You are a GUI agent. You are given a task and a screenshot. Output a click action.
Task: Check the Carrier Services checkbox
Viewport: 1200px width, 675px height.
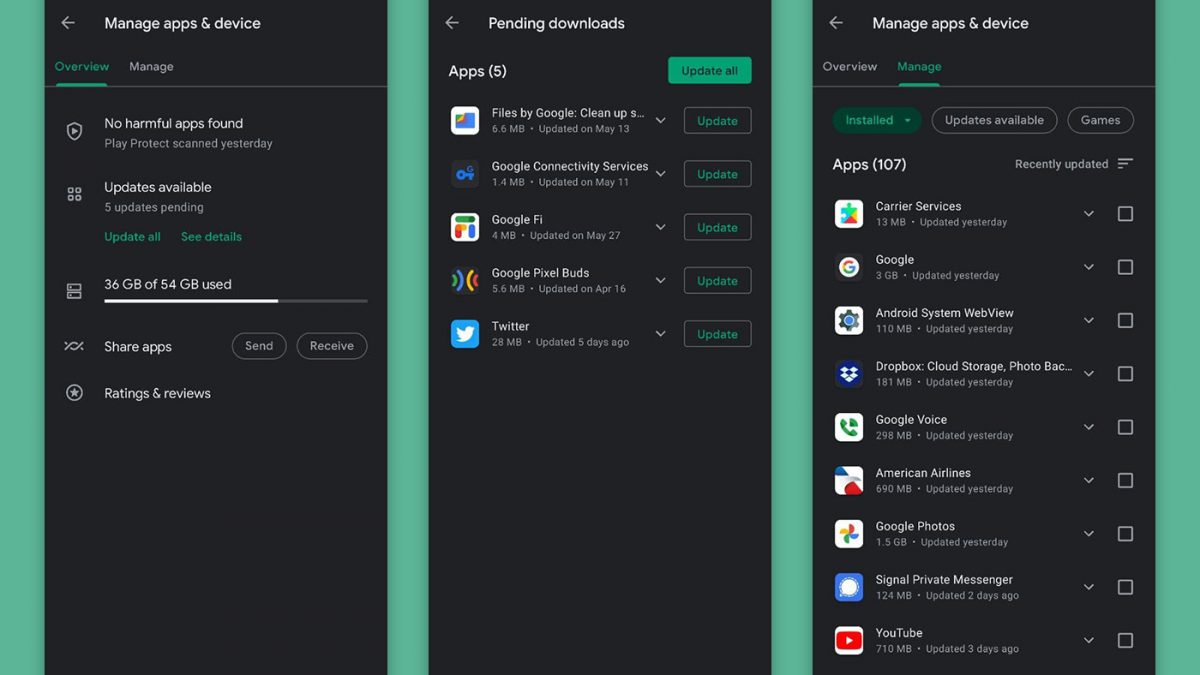coord(1125,214)
